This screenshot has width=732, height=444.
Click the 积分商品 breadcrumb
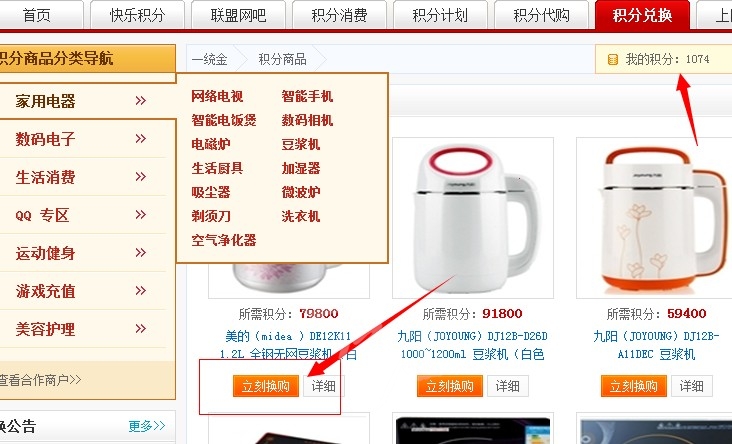tap(282, 59)
